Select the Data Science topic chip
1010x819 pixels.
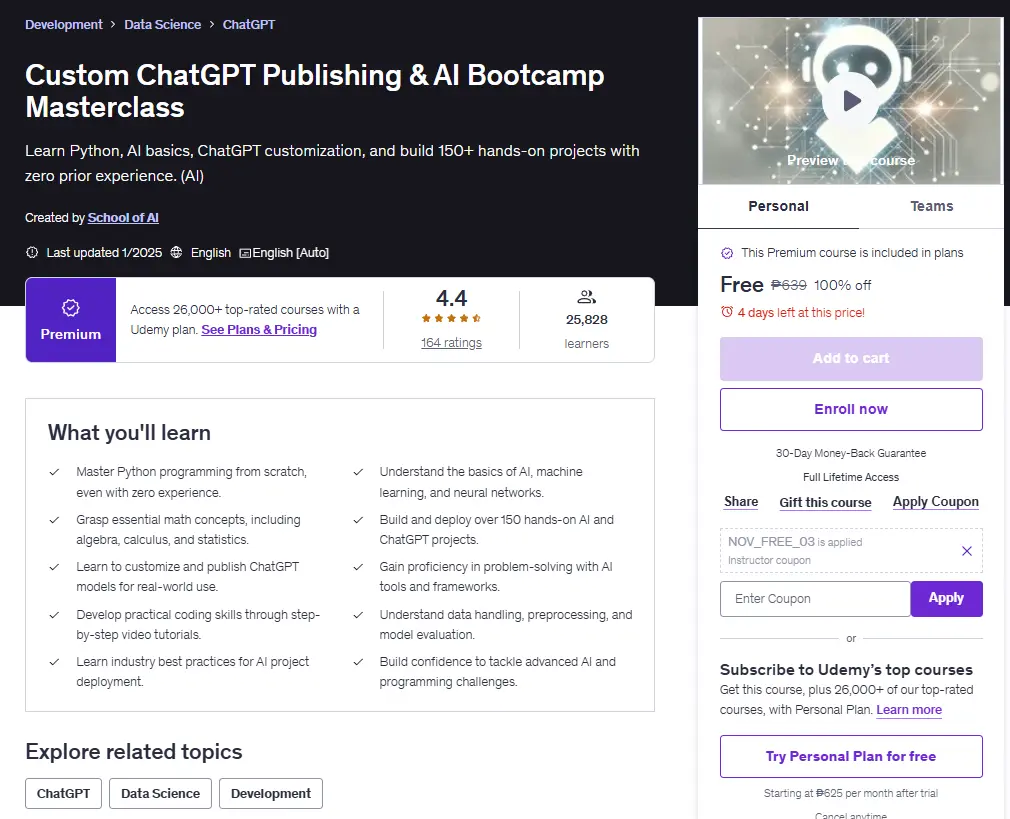[160, 793]
